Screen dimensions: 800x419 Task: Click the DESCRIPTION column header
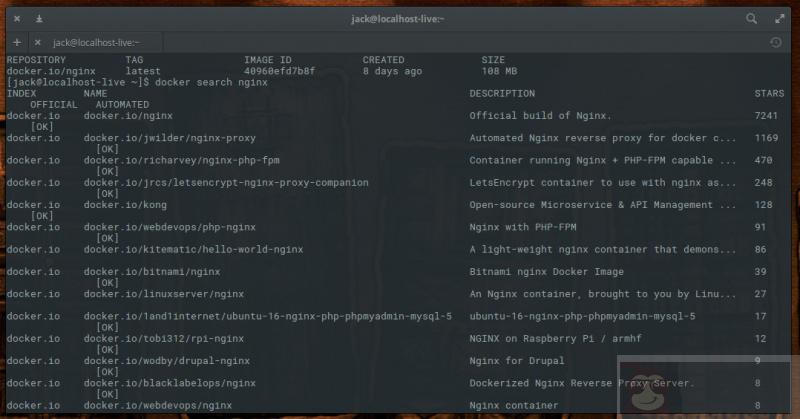502,93
